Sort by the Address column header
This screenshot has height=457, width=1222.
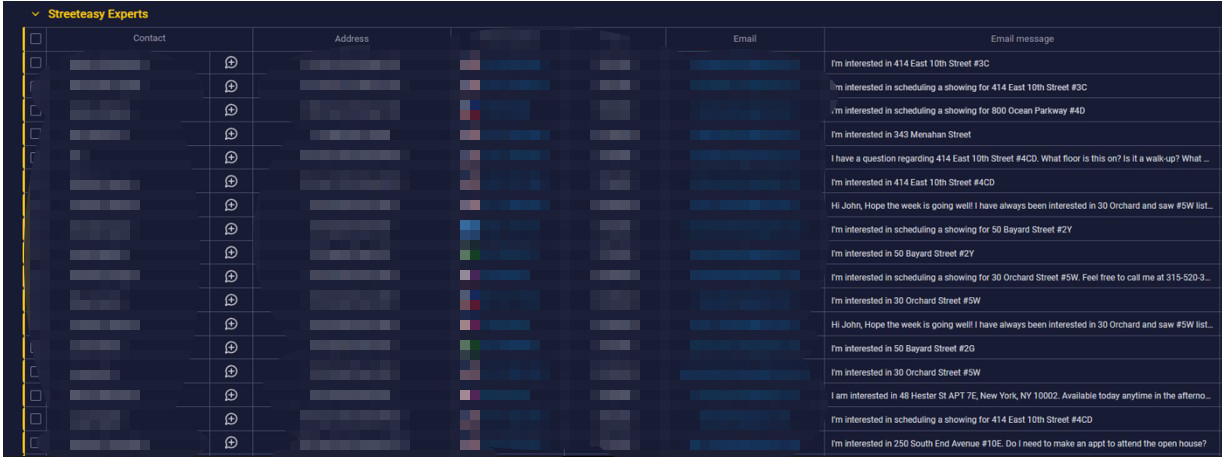(x=352, y=39)
